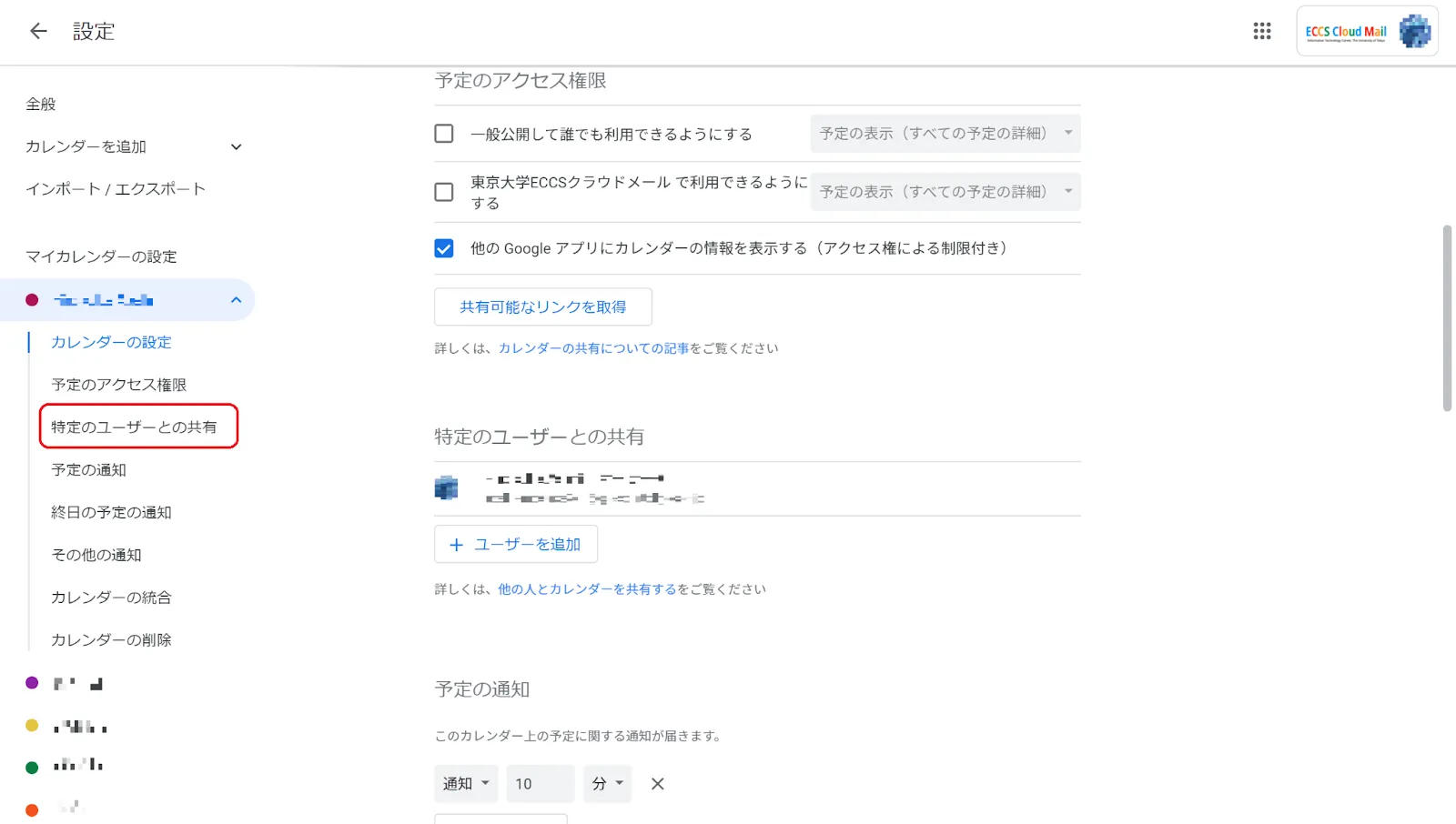This screenshot has width=1456, height=824.
Task: Click the ECCS Cloud Mail logo
Action: click(1345, 30)
